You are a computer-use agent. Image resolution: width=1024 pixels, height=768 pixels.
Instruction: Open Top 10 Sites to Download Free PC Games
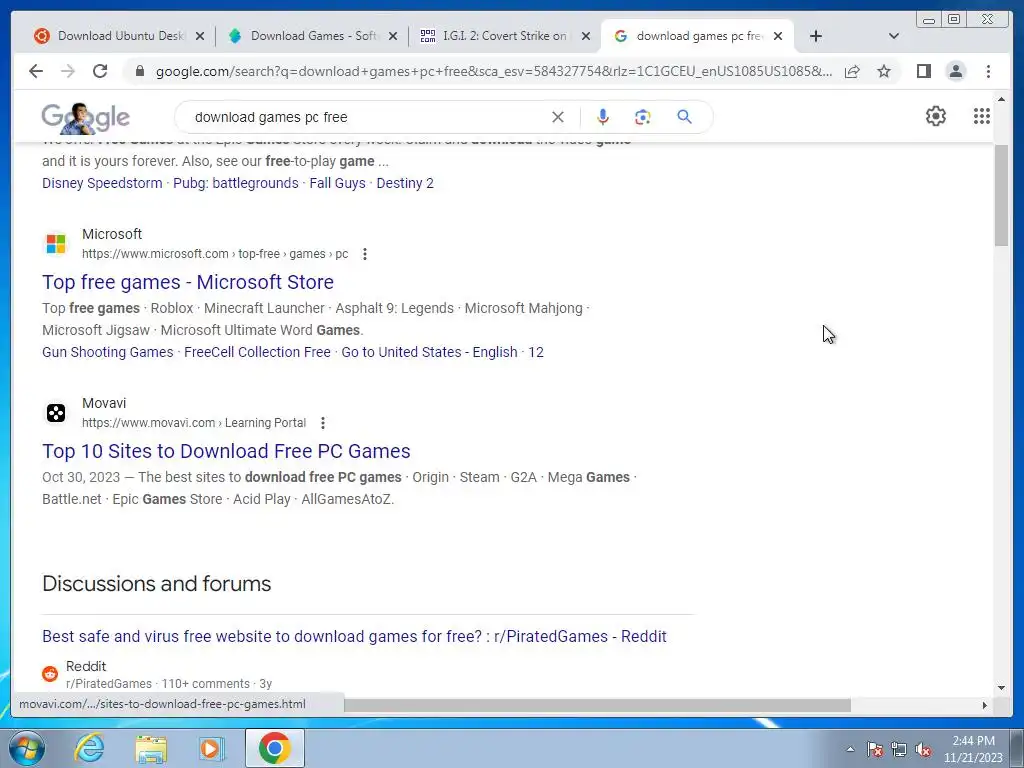click(x=226, y=451)
